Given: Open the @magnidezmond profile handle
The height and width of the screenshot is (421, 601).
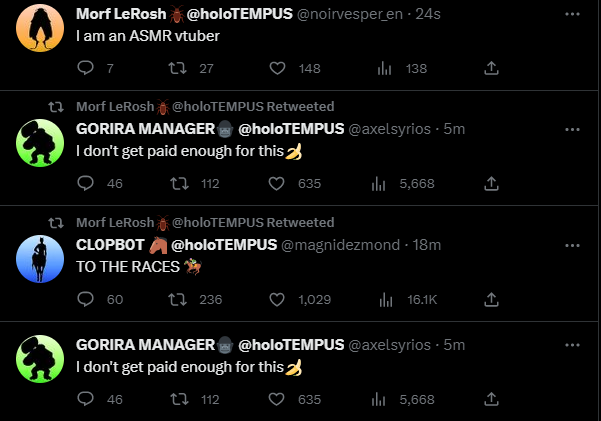Looking at the screenshot, I should 340,245.
